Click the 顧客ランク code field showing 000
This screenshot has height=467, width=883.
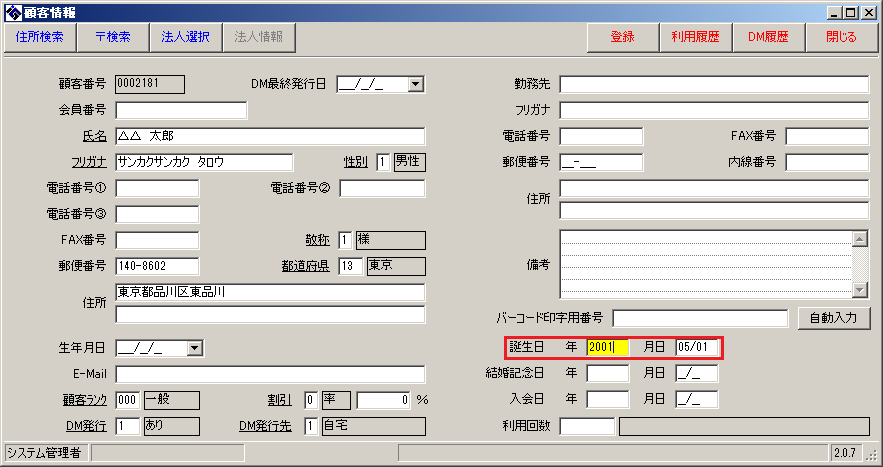(x=128, y=400)
